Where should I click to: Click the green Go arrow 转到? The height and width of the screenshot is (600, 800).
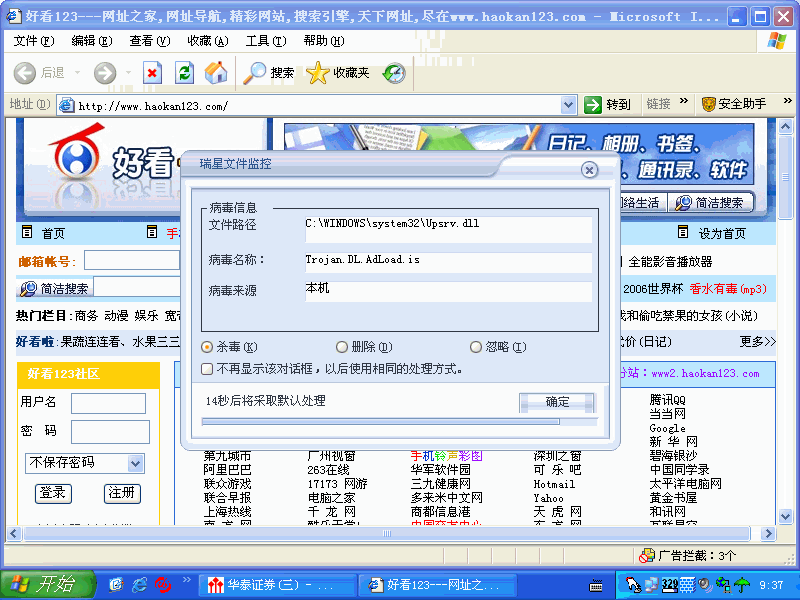[x=607, y=105]
